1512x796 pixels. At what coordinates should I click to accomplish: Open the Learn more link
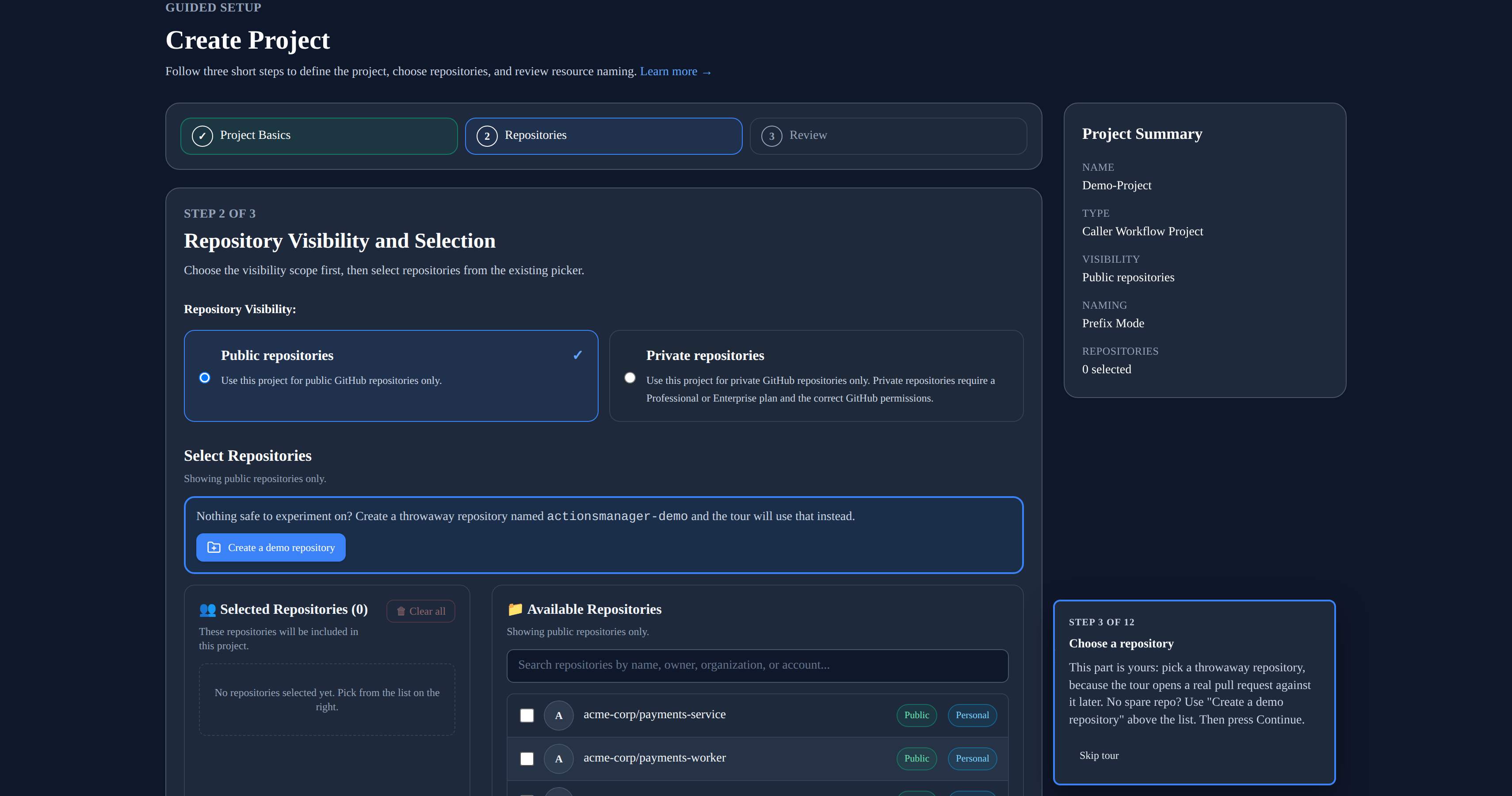(x=676, y=72)
